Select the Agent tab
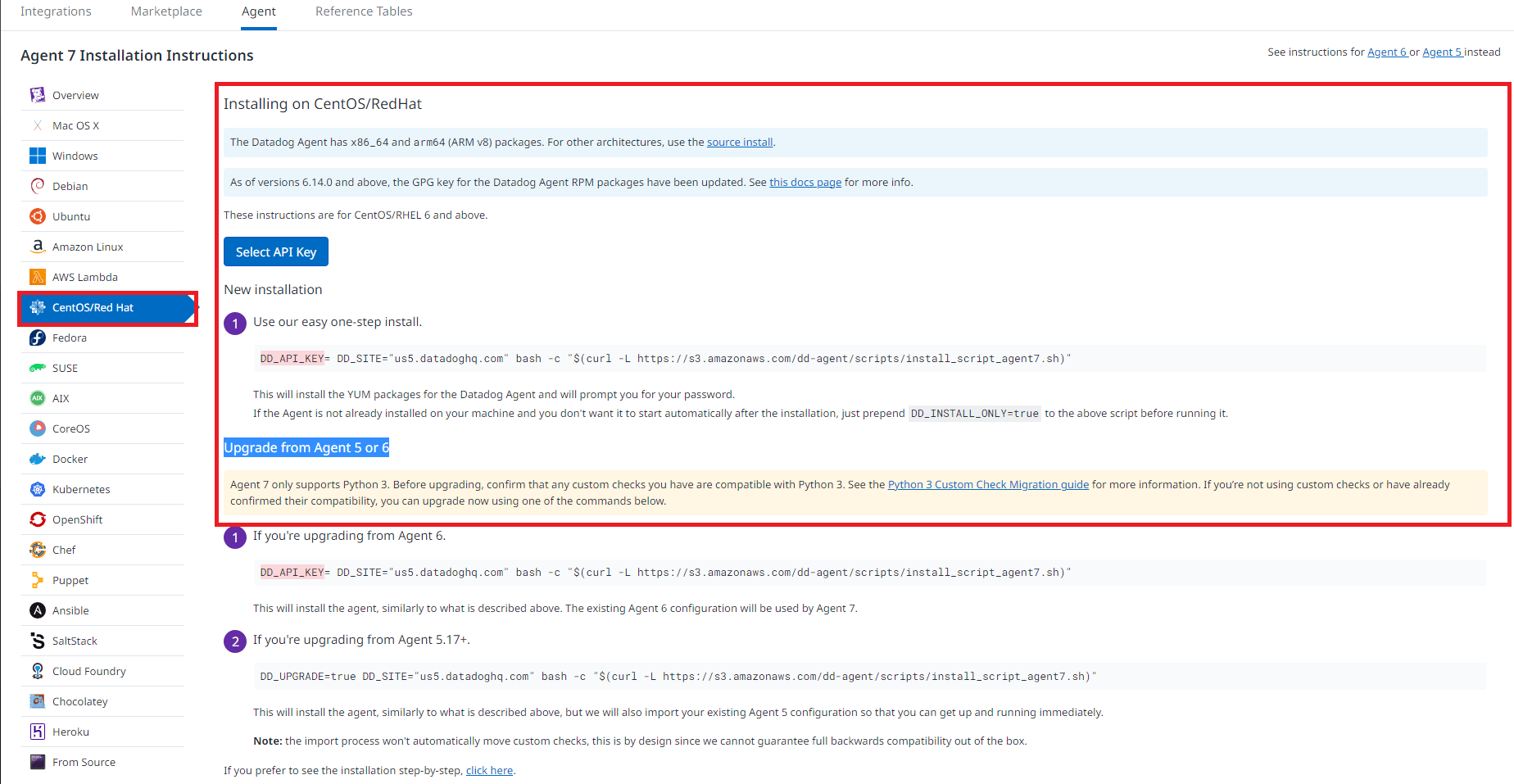The image size is (1514, 784). pyautogui.click(x=259, y=11)
